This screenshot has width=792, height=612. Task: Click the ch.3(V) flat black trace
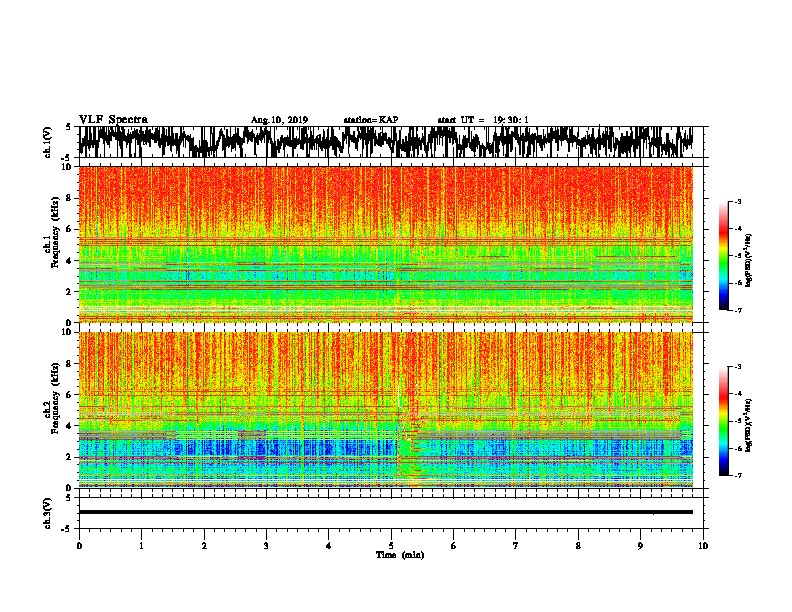click(385, 512)
